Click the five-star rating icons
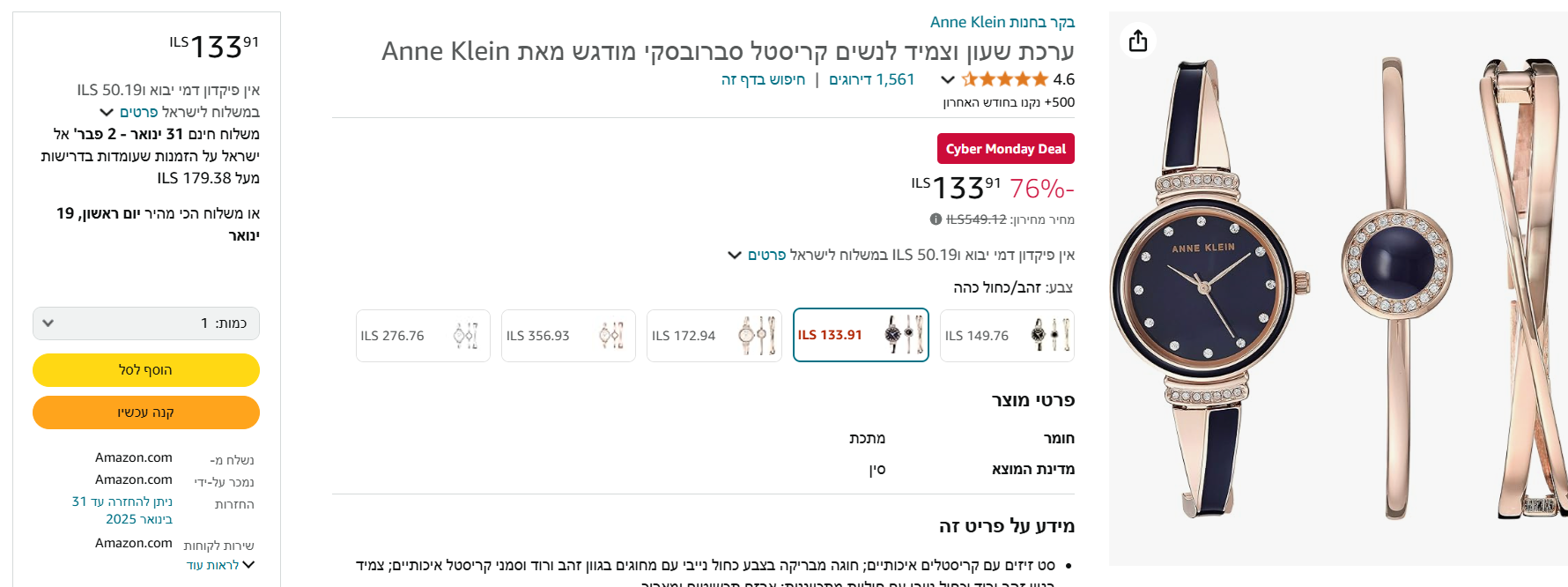 pos(1004,79)
